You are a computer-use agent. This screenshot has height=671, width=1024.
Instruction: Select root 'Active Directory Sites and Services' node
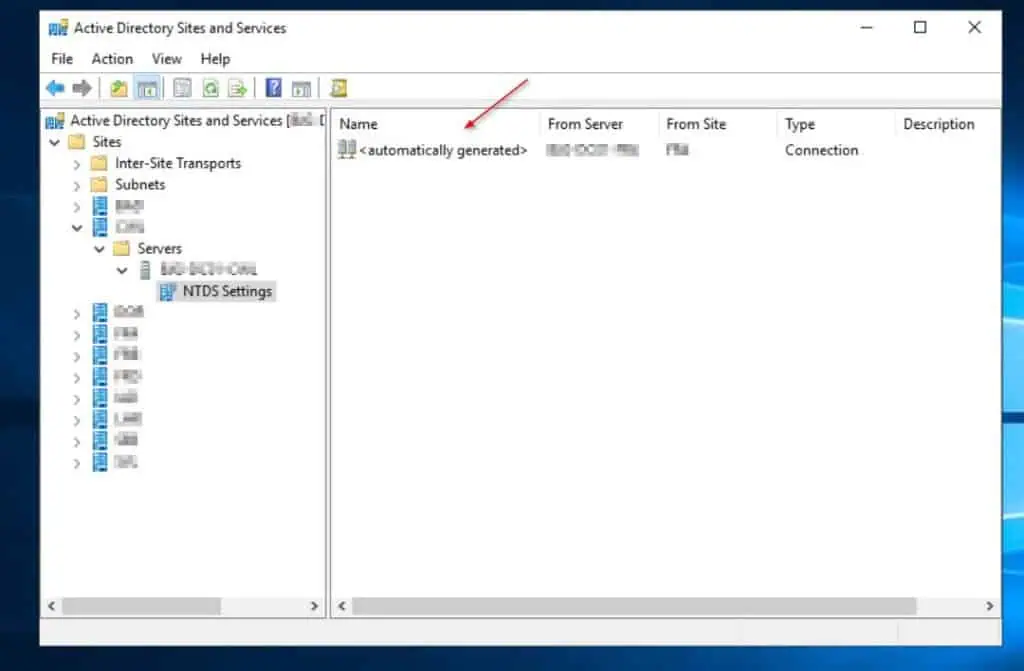pyautogui.click(x=176, y=121)
